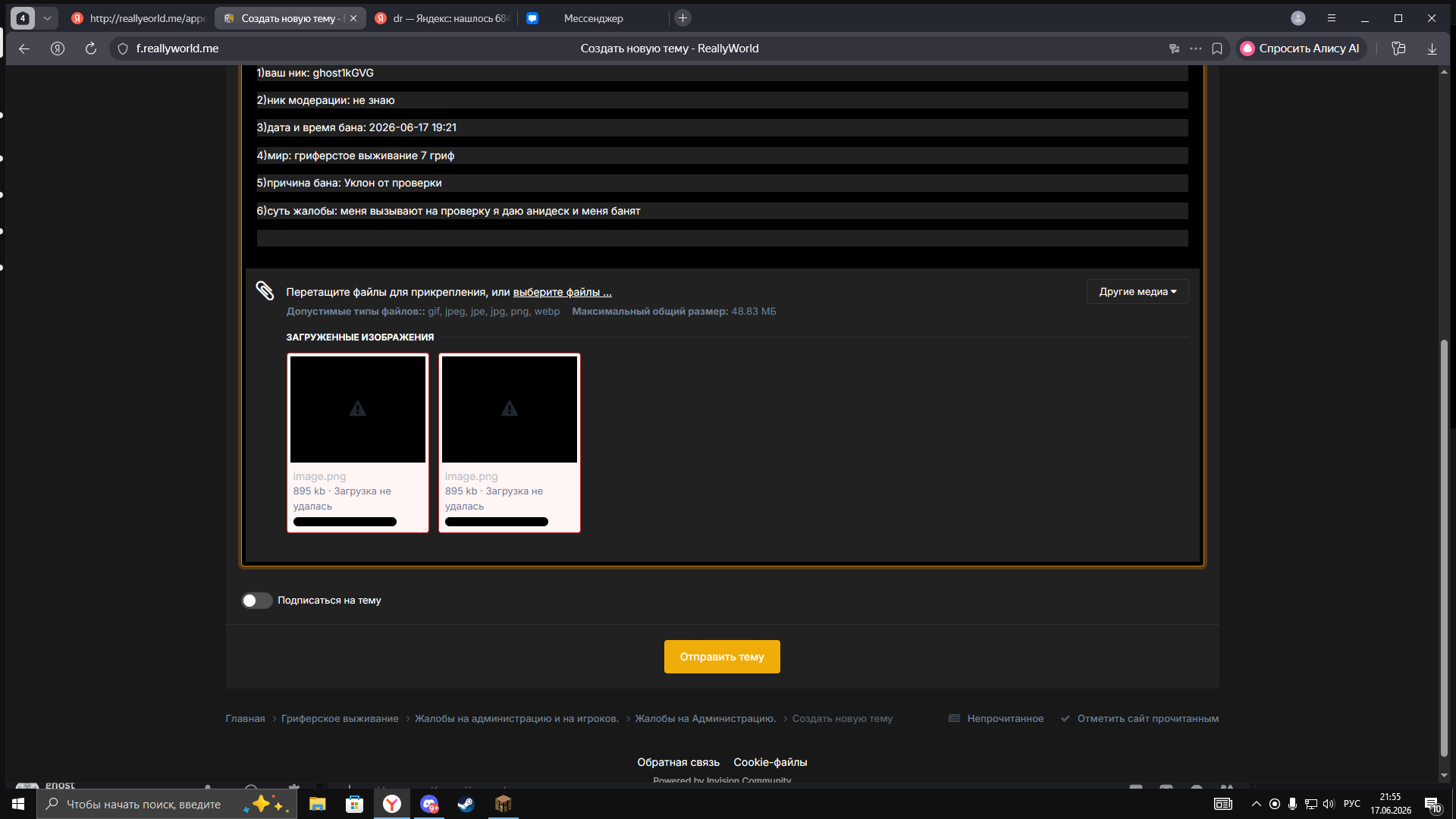
Task: Open Steam from taskbar
Action: [x=466, y=804]
